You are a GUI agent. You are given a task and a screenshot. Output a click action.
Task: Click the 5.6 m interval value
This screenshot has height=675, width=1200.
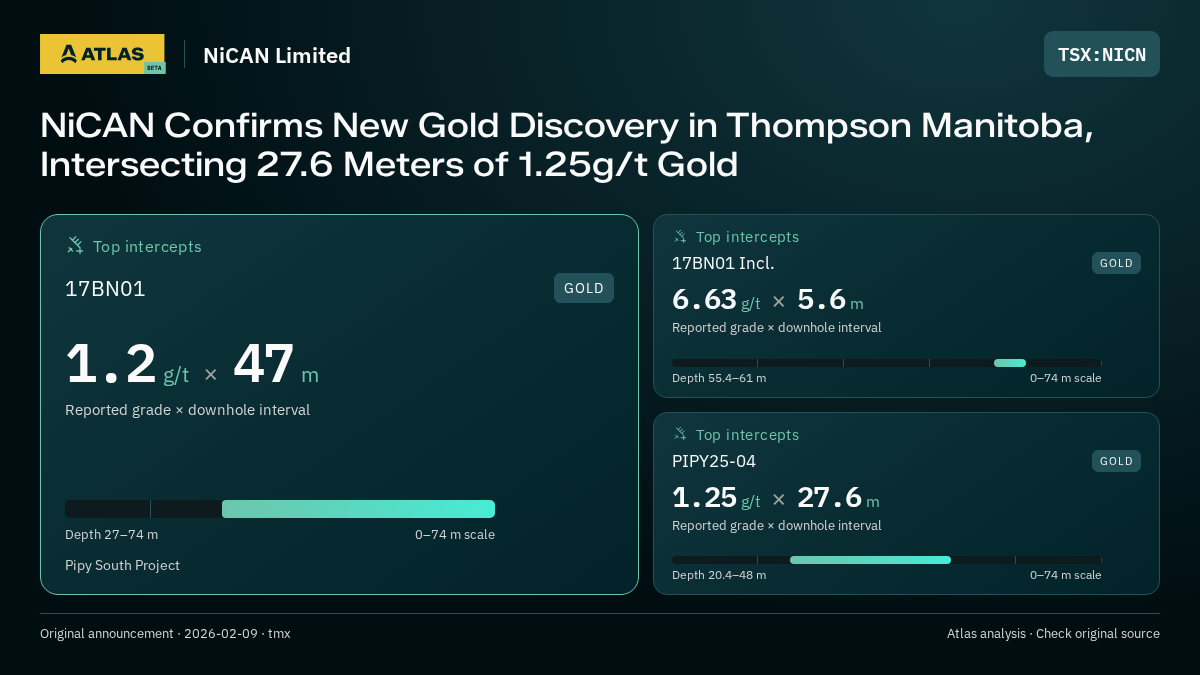[x=830, y=300]
